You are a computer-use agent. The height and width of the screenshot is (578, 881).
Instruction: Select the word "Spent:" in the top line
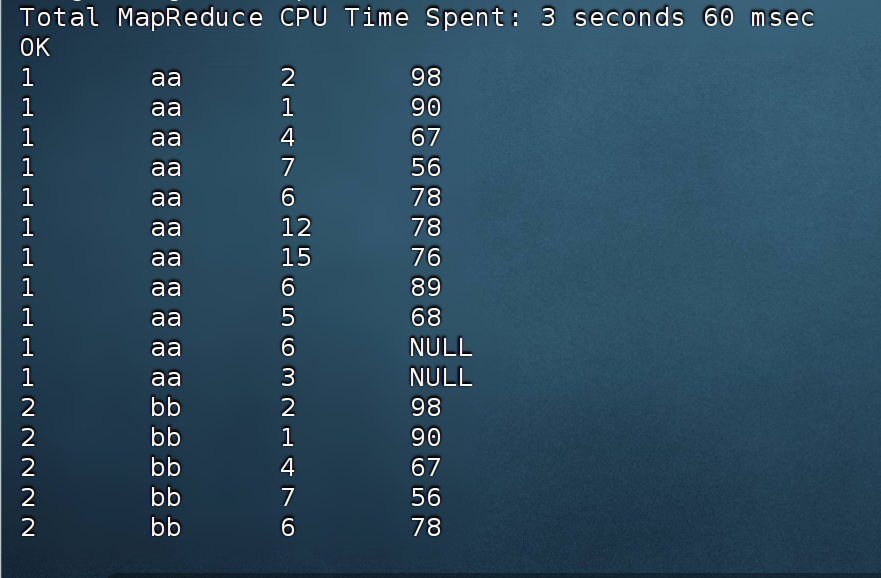473,18
